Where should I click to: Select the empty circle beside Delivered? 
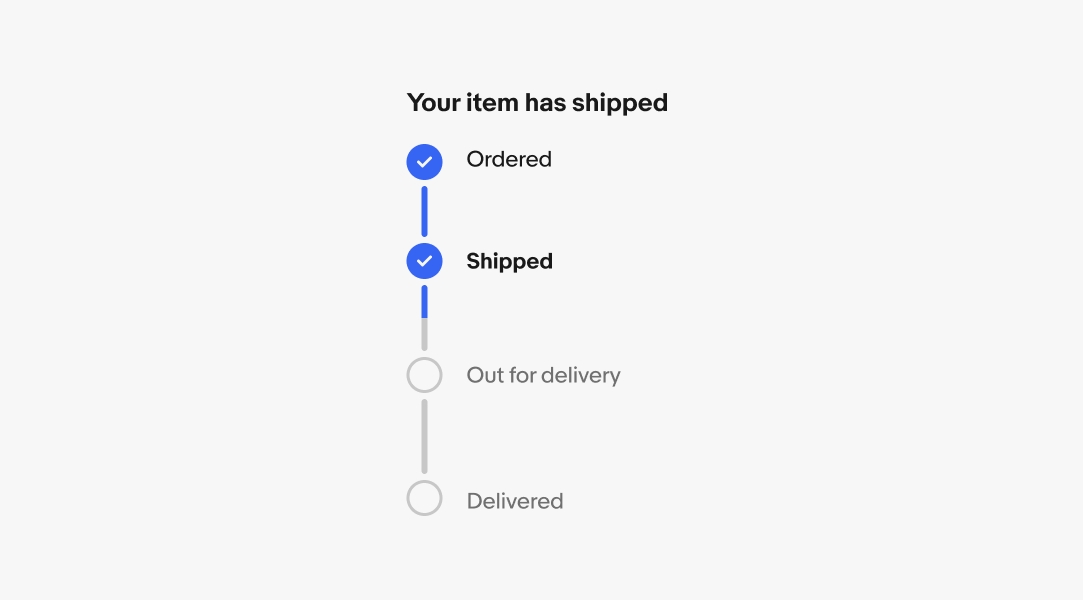(424, 498)
